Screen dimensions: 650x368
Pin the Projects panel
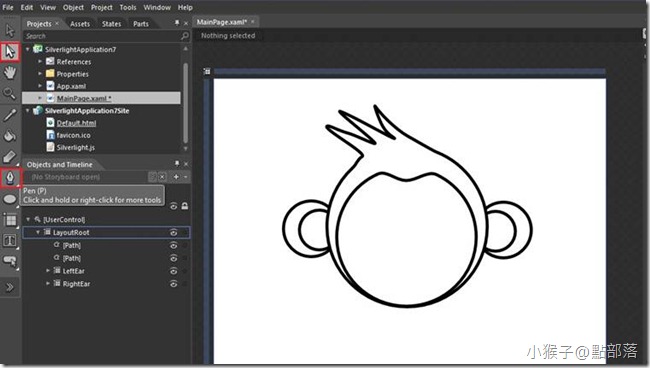click(x=177, y=23)
